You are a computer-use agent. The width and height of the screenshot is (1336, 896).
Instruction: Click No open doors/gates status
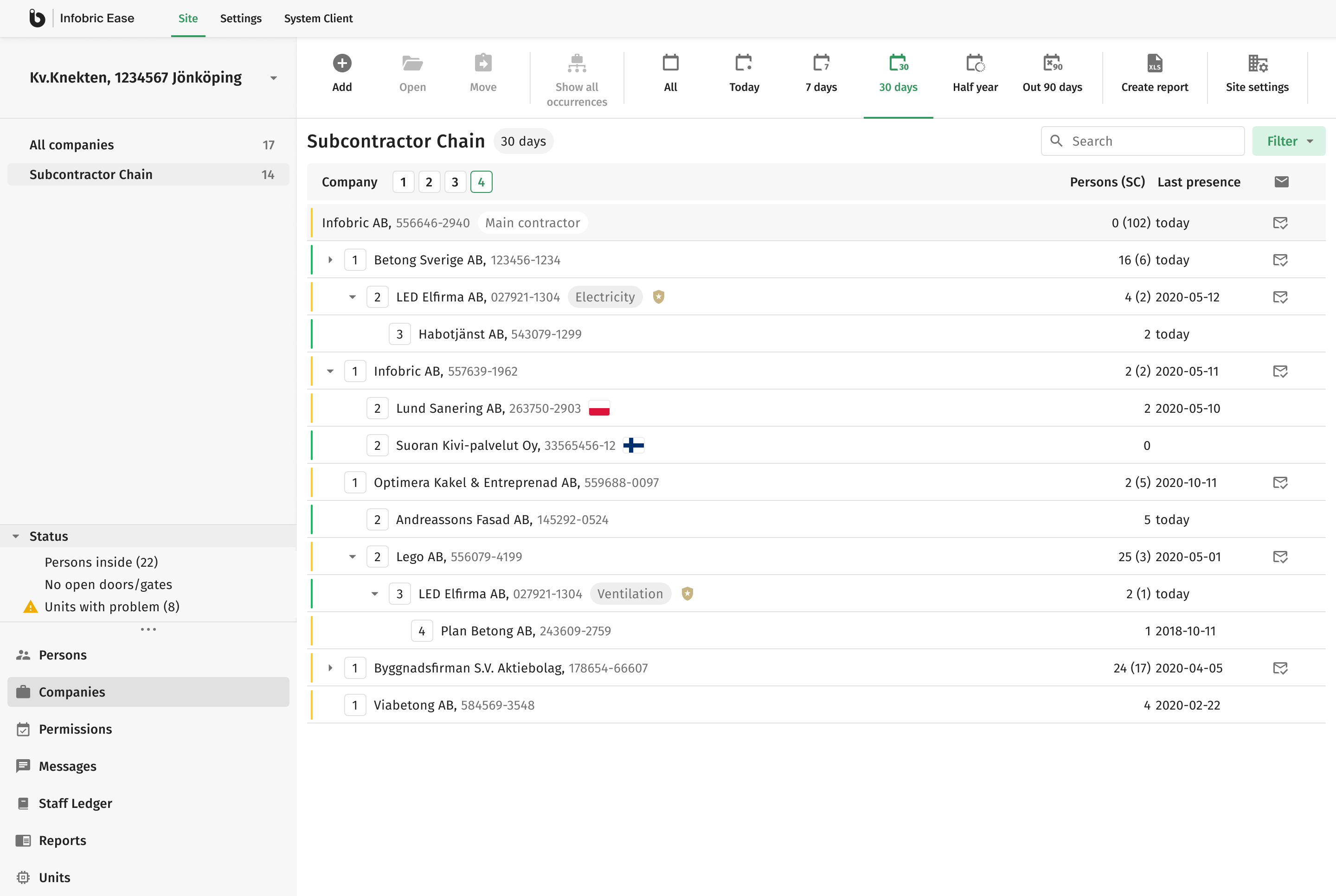[108, 584]
